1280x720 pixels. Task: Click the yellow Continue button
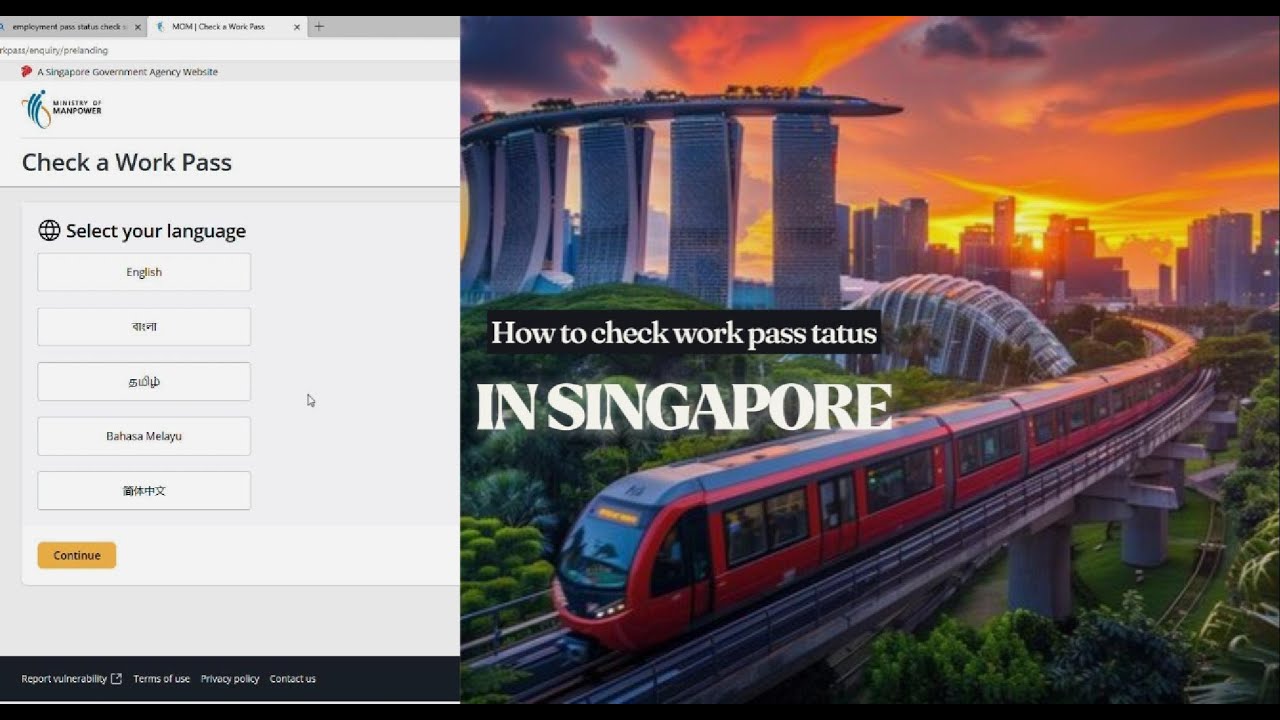point(77,555)
